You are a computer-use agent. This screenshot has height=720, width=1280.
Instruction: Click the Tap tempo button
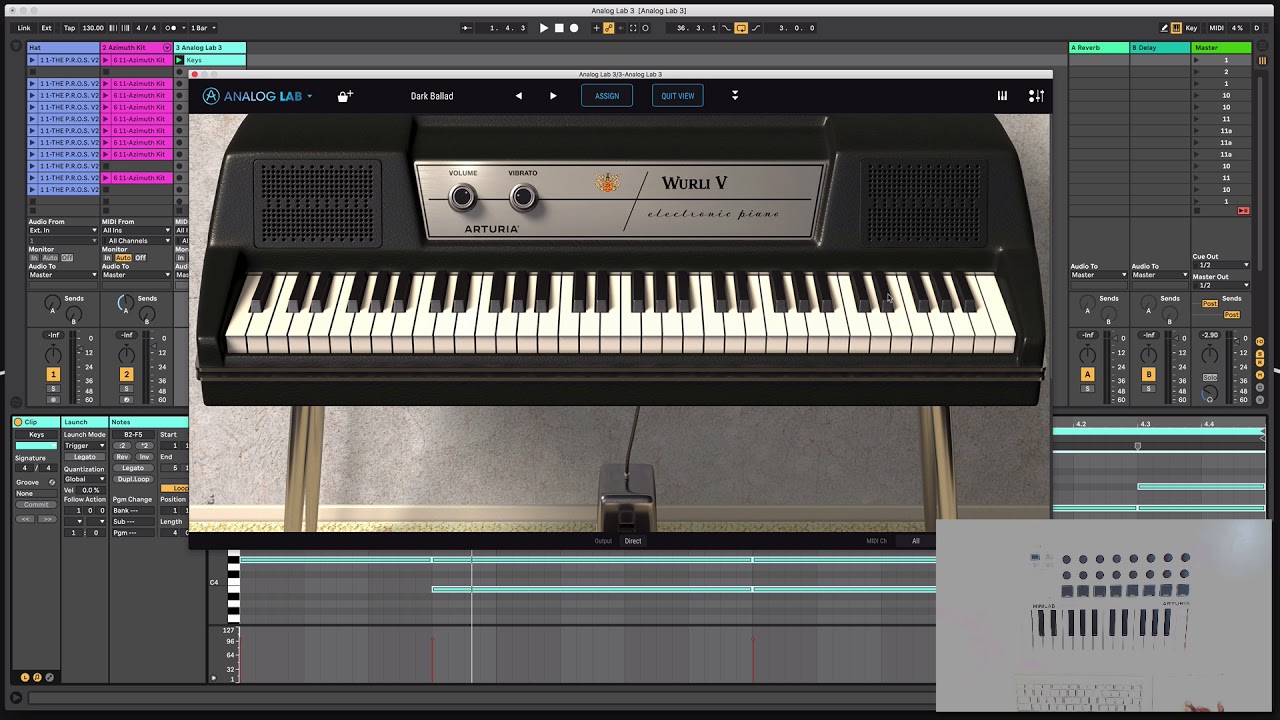[69, 28]
